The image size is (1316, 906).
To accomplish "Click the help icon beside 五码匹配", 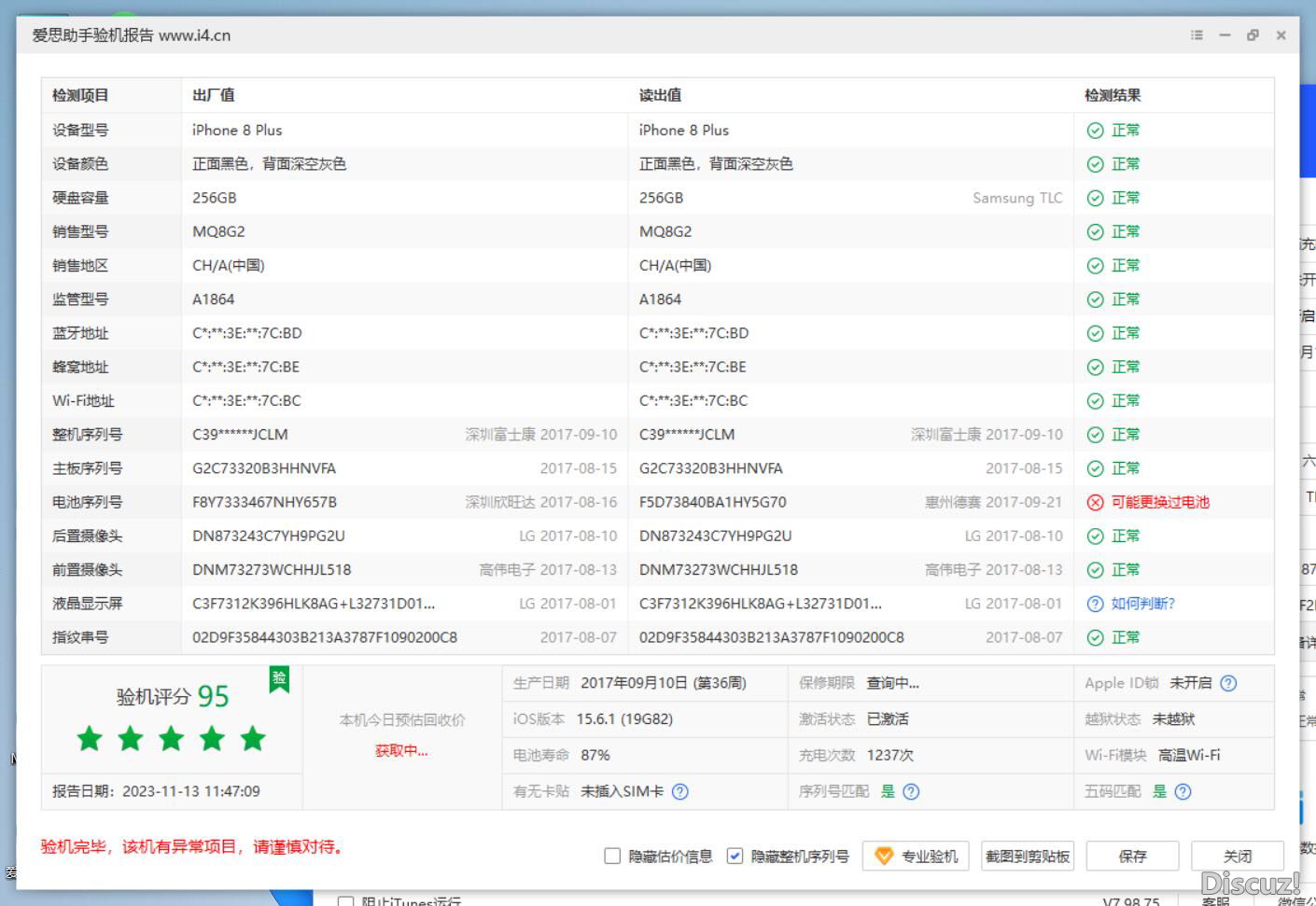I will pos(1183,791).
